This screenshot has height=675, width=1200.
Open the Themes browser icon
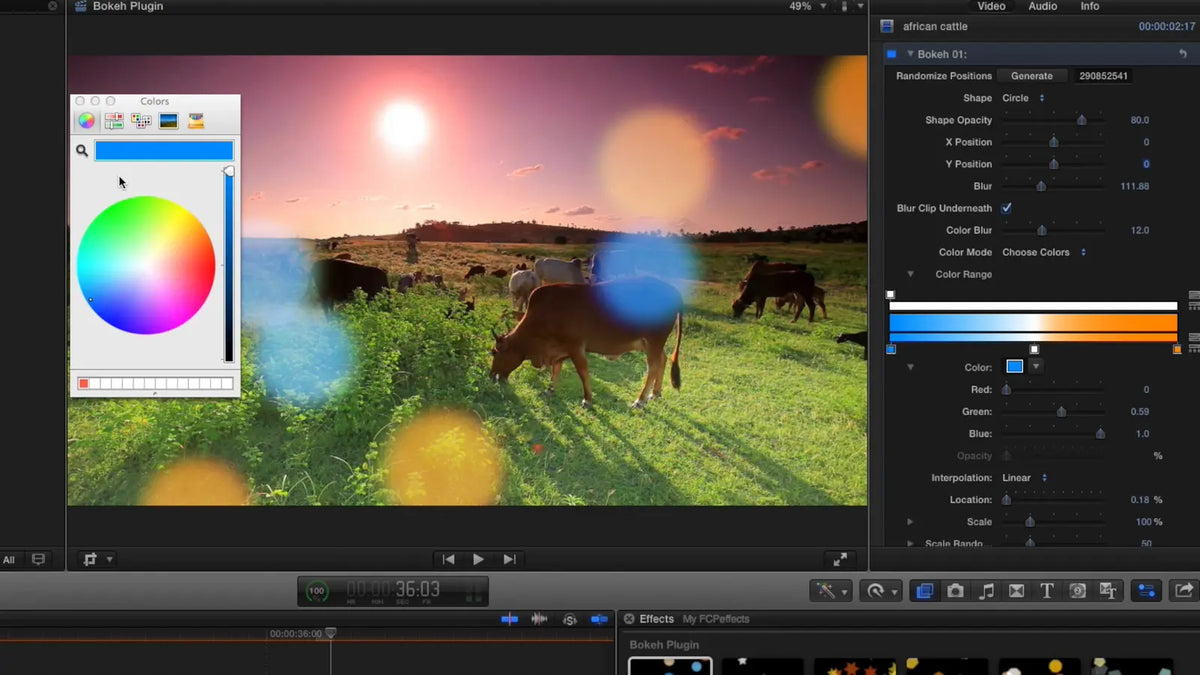click(x=1108, y=591)
